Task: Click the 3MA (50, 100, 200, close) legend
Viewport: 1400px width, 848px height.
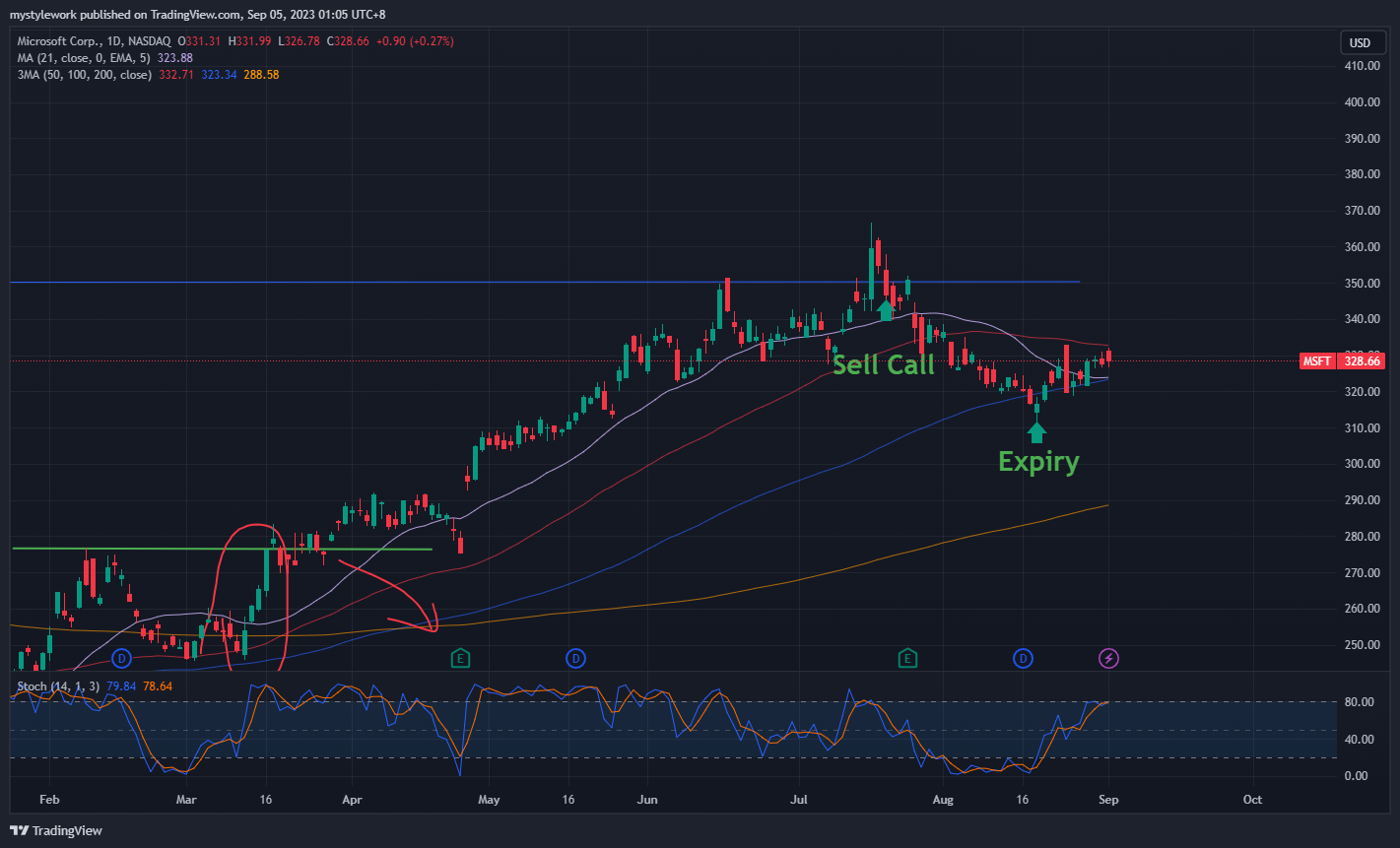Action: click(x=84, y=75)
